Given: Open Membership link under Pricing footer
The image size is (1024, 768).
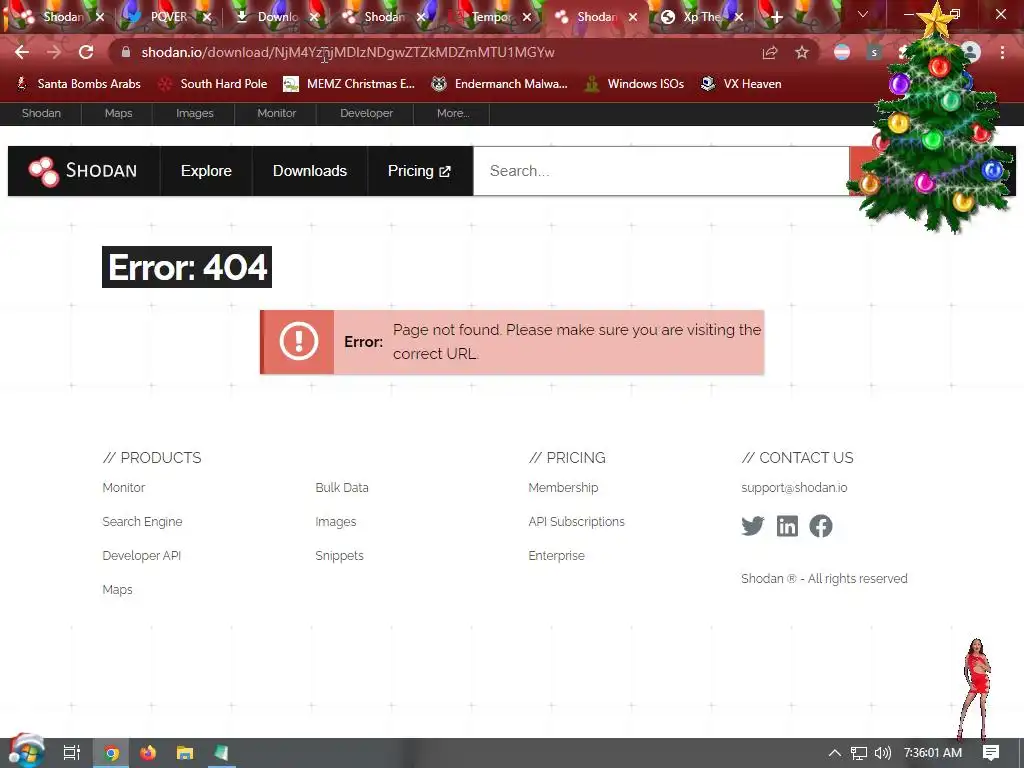Looking at the screenshot, I should click(563, 488).
